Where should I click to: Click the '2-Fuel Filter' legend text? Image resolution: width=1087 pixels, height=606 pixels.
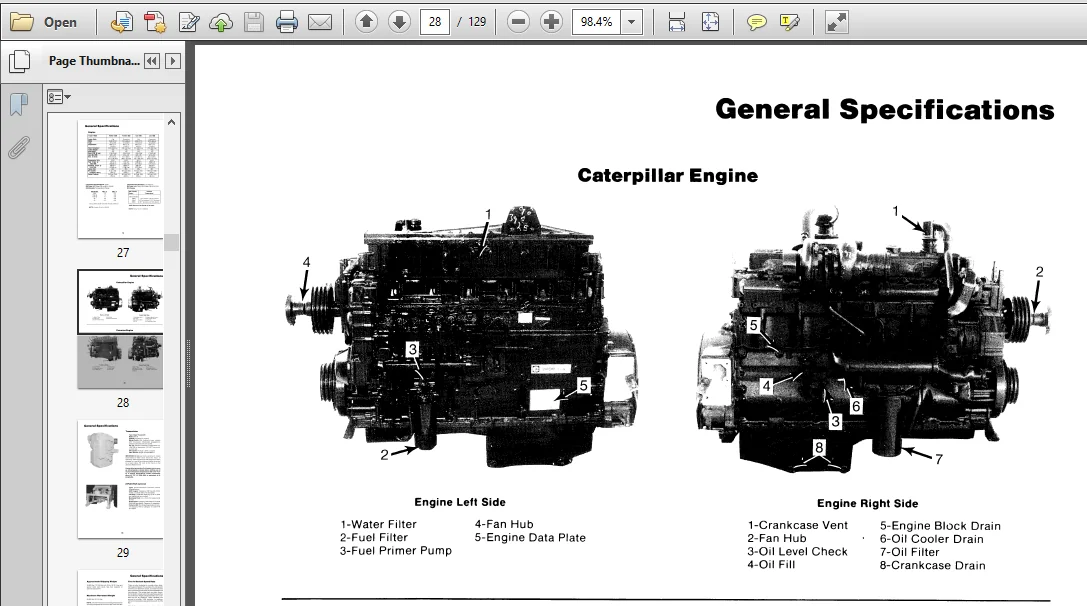[374, 537]
